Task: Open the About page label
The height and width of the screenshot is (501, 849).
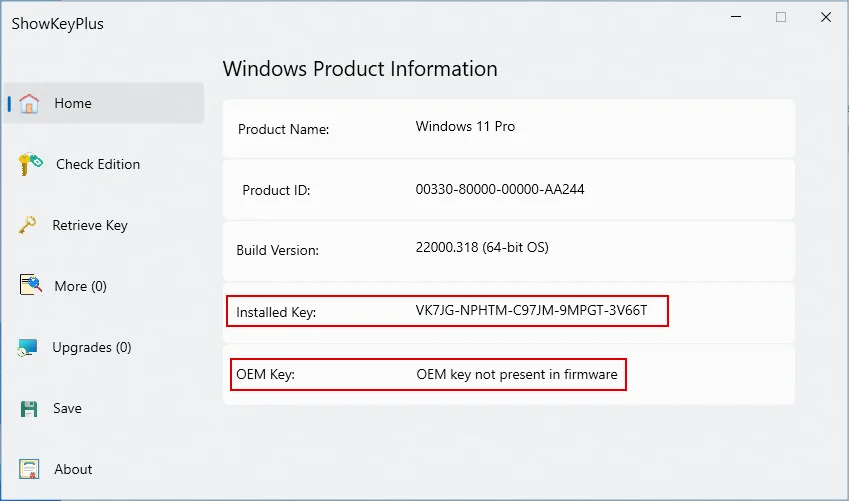Action: coord(73,470)
